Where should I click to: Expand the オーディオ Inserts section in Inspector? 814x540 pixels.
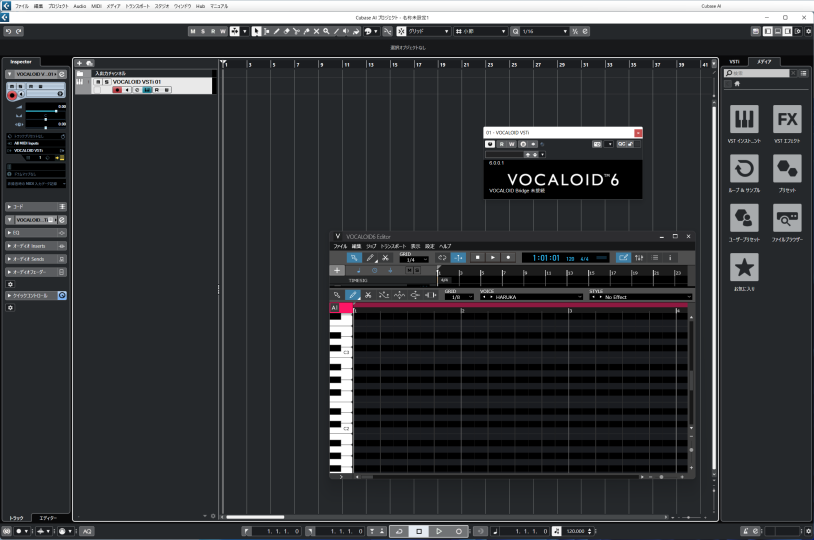(x=36, y=246)
